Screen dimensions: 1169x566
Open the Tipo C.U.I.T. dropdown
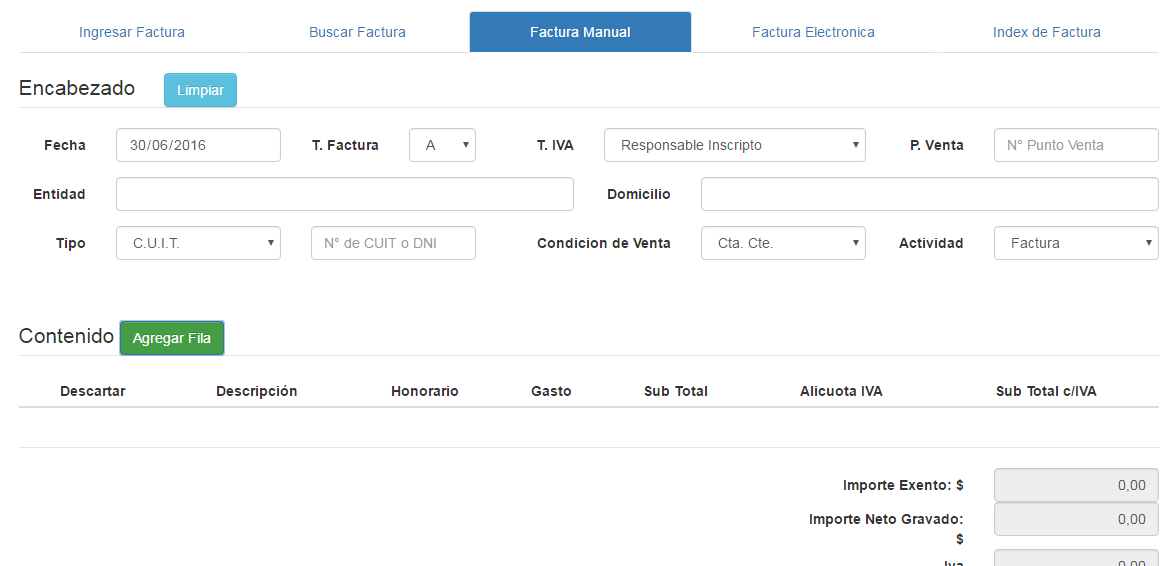(198, 243)
